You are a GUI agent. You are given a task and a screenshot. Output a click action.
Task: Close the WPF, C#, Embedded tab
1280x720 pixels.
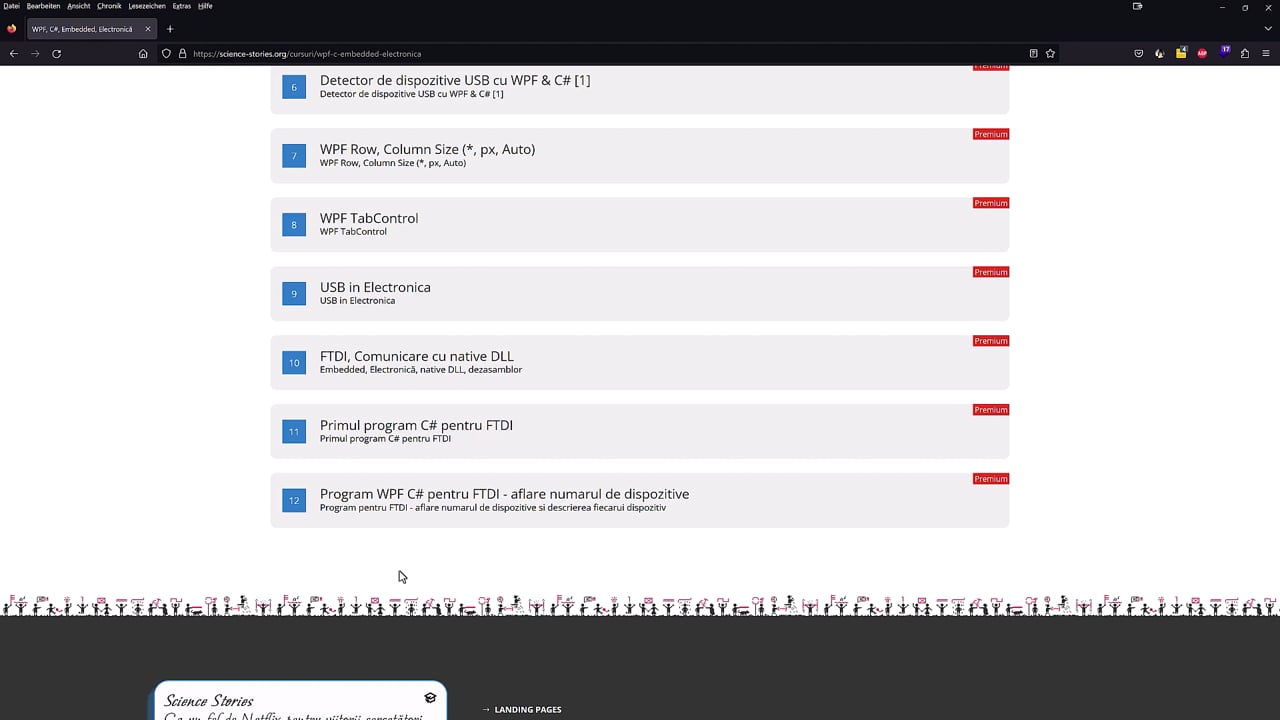pyautogui.click(x=147, y=29)
